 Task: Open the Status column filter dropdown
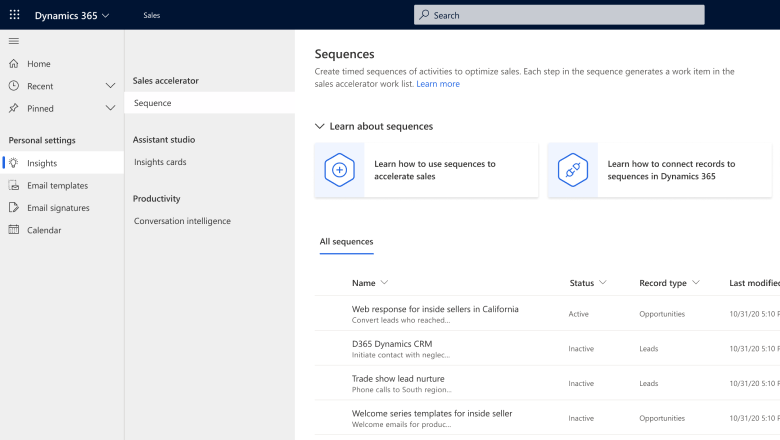click(603, 282)
